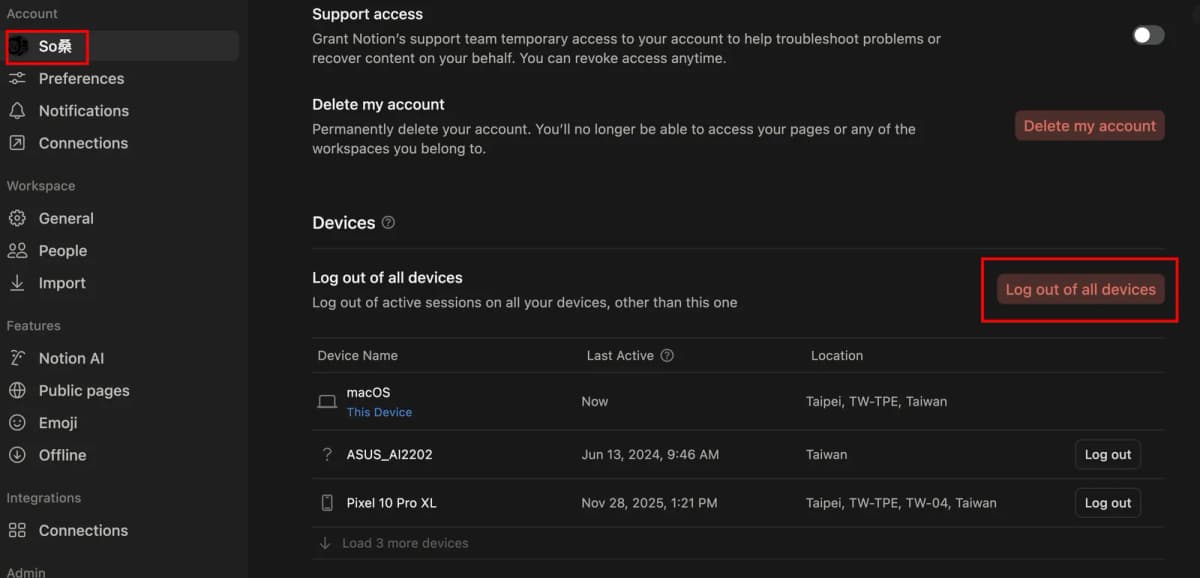Viewport: 1200px width, 578px height.
Task: Click the red Delete my account button
Action: click(1090, 126)
